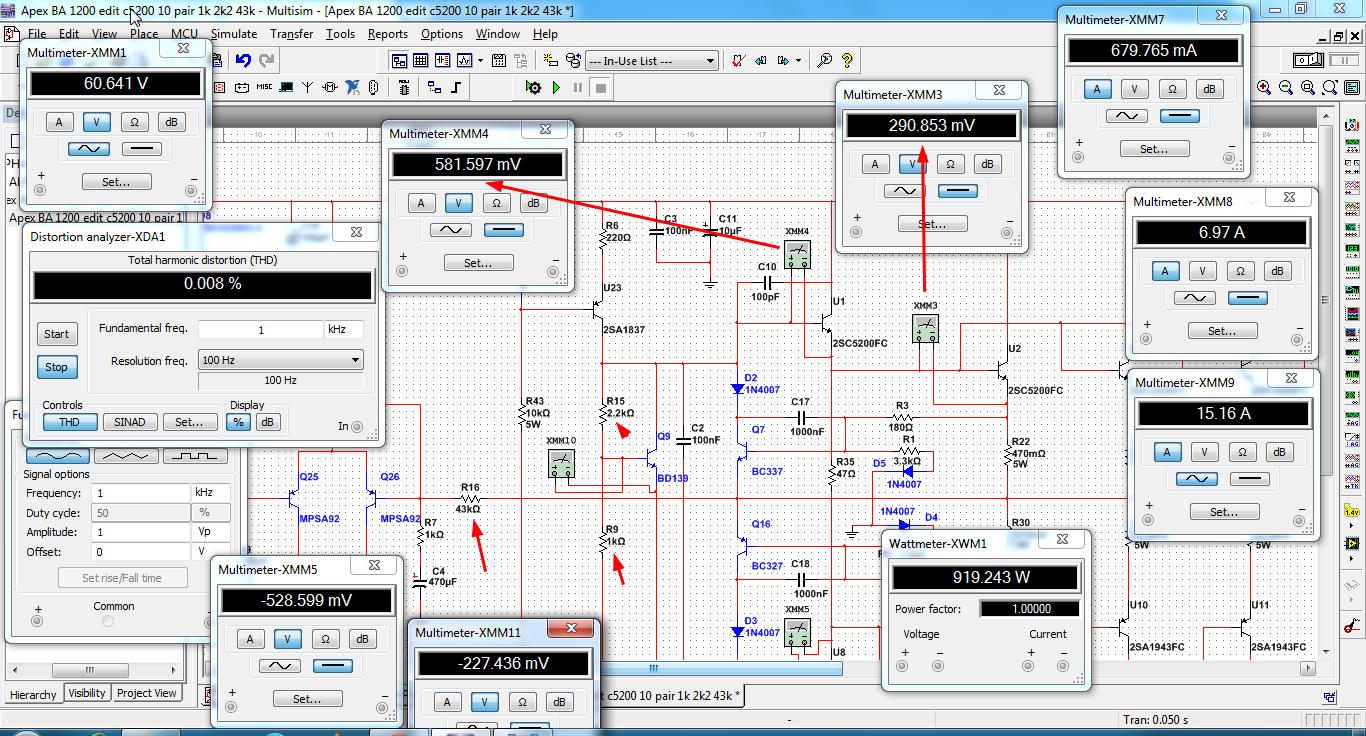Switch to the Project View tab
Image resolution: width=1366 pixels, height=736 pixels.
[x=147, y=693]
